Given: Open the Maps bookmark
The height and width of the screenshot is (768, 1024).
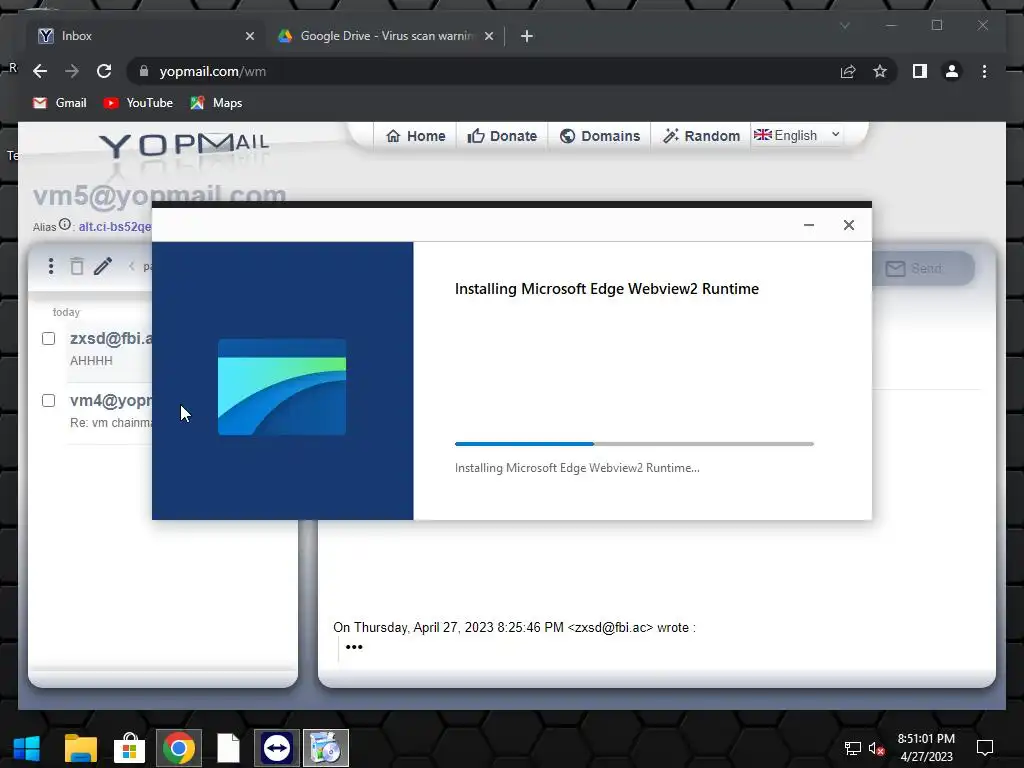Looking at the screenshot, I should 216,103.
